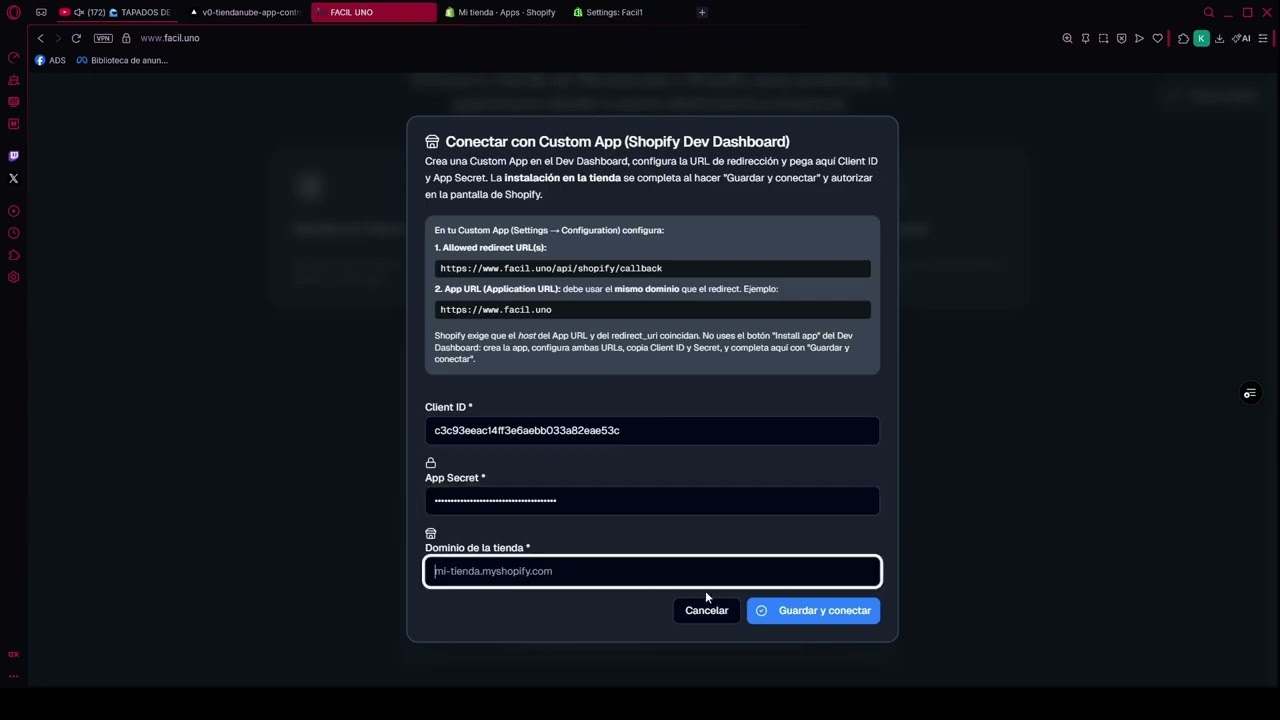Open the ADS Facebook bookmark
Viewport: 1280px width, 720px height.
[x=50, y=60]
